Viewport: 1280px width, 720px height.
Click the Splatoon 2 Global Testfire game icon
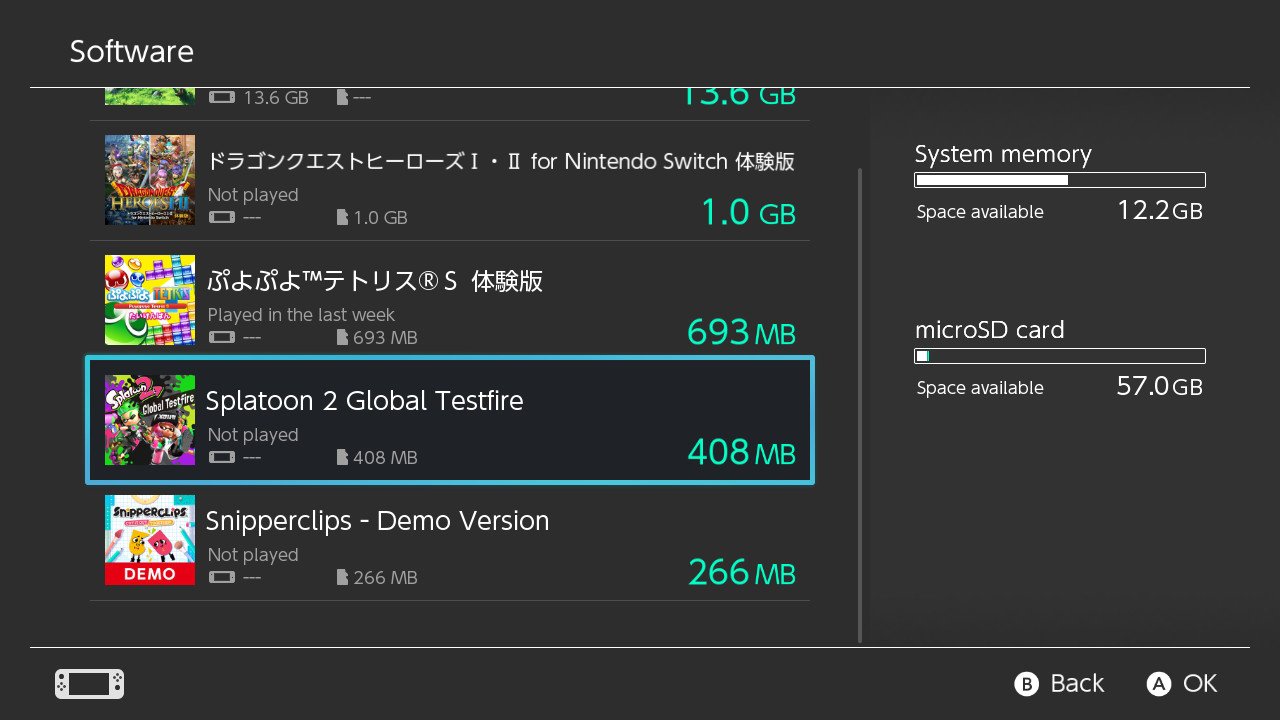pyautogui.click(x=150, y=420)
